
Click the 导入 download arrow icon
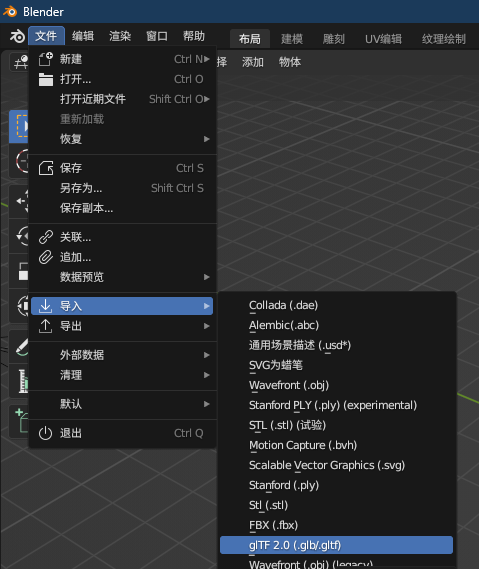[45, 306]
